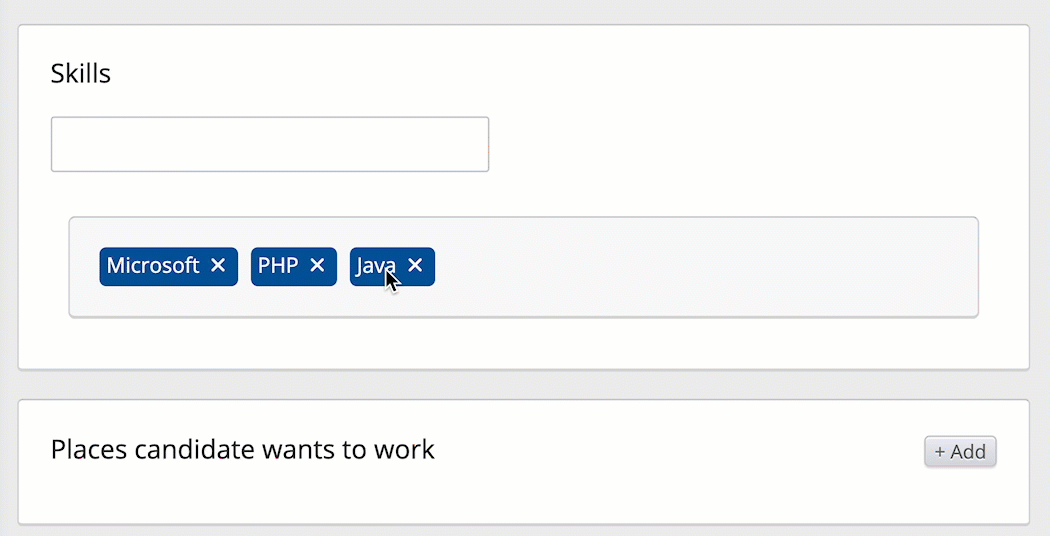Click the word "Places" in the lower heading
The width and height of the screenshot is (1050, 536).
[x=88, y=450]
